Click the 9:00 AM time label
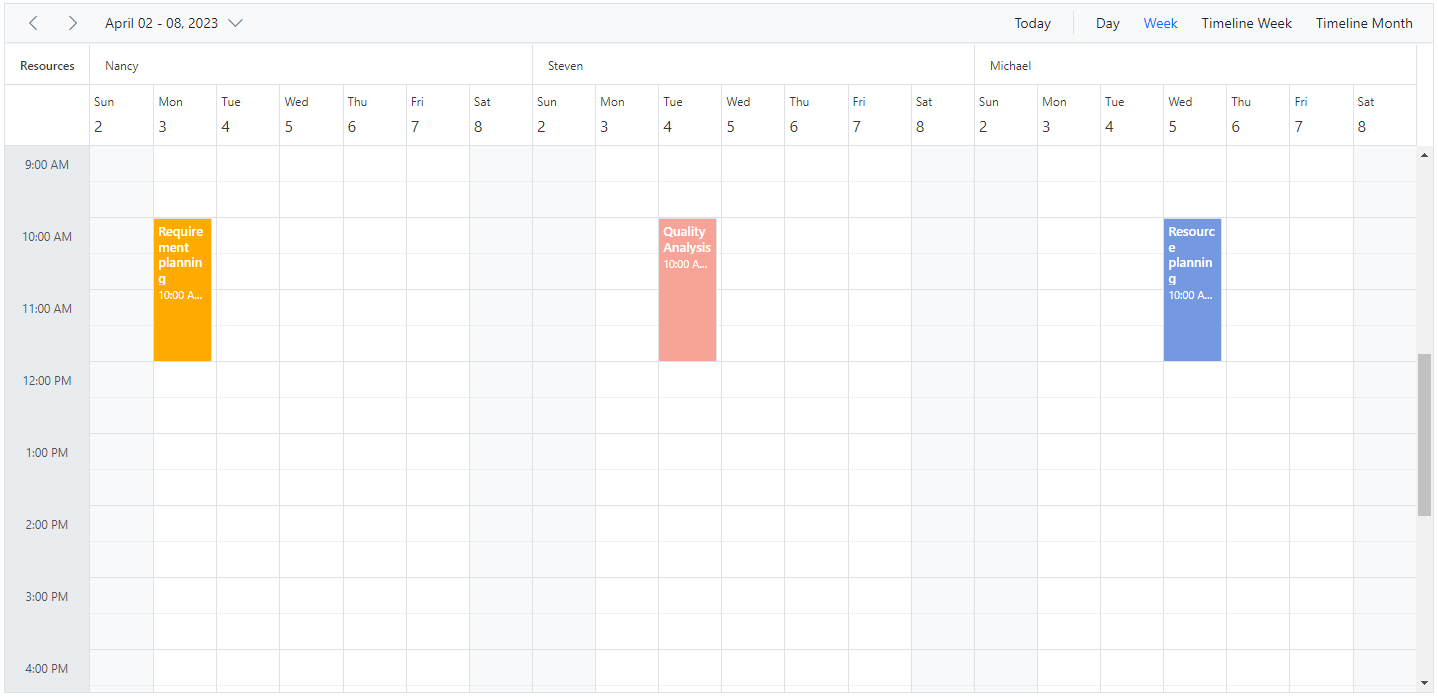This screenshot has width=1438, height=697. click(x=47, y=165)
